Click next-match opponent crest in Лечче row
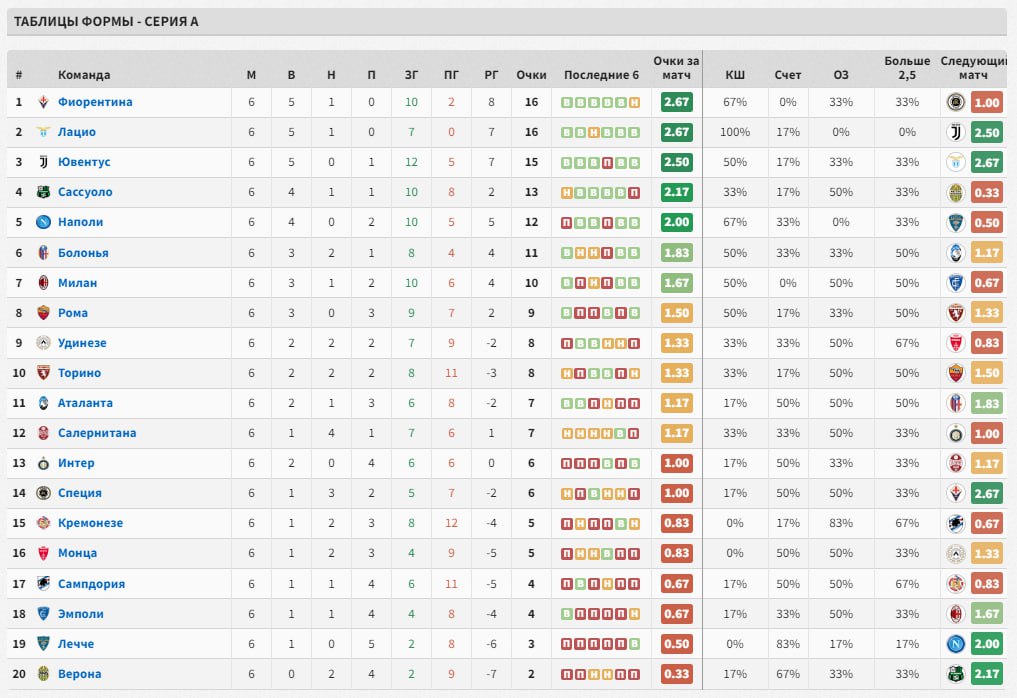1017x698 pixels. click(956, 644)
